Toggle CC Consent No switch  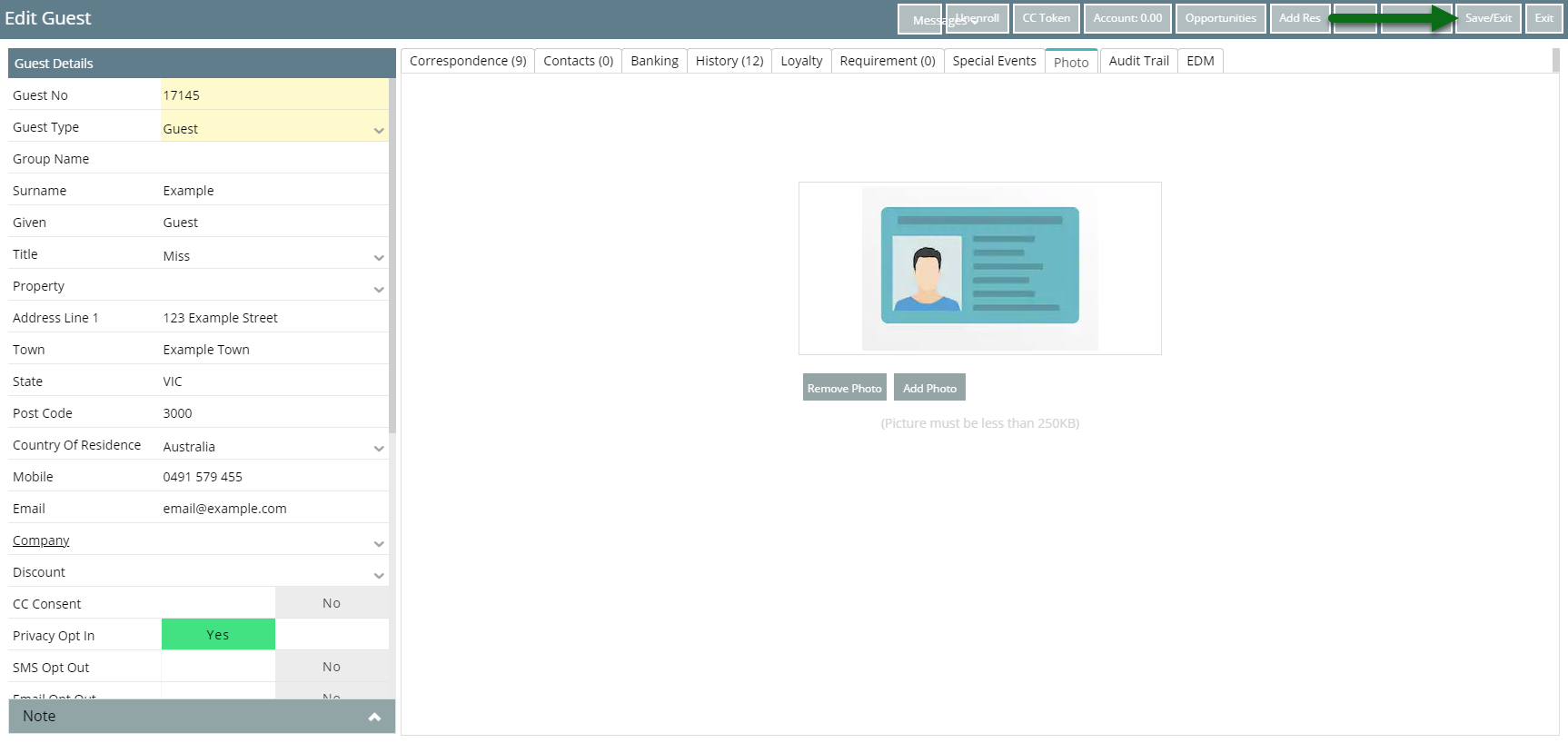332,603
